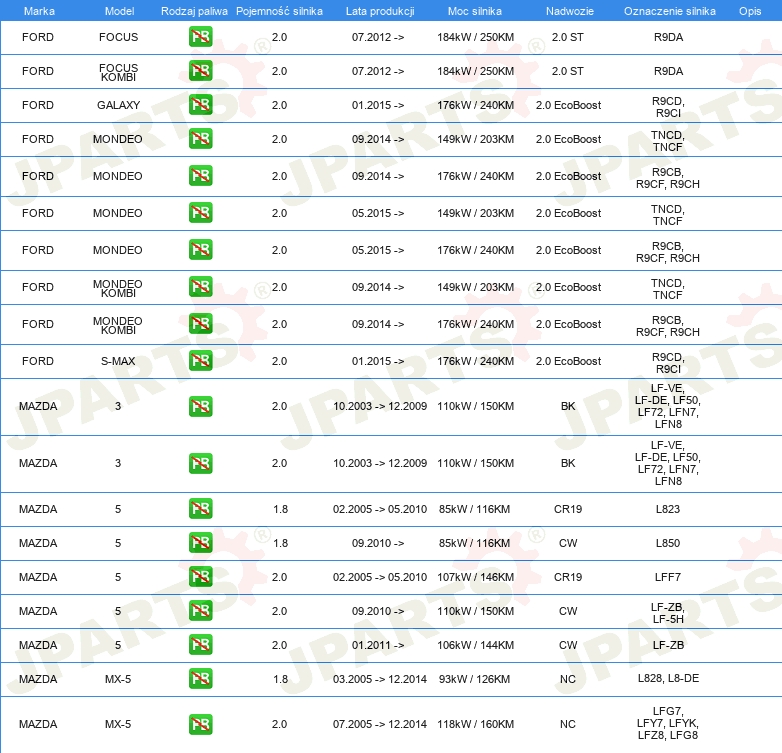Click the Model column header
This screenshot has height=753, width=782.
click(119, 11)
